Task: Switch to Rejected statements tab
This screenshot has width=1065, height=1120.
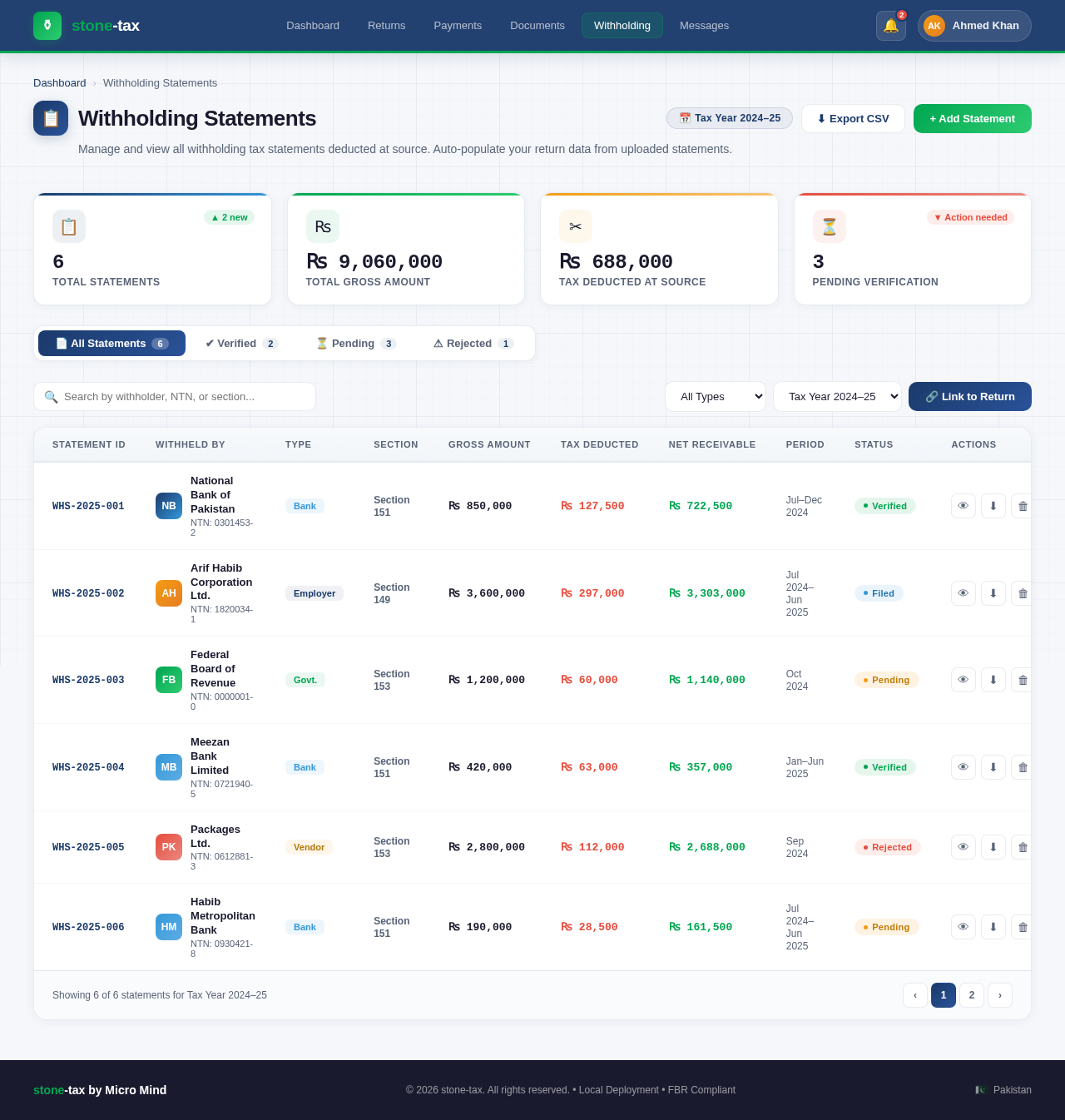Action: point(473,344)
